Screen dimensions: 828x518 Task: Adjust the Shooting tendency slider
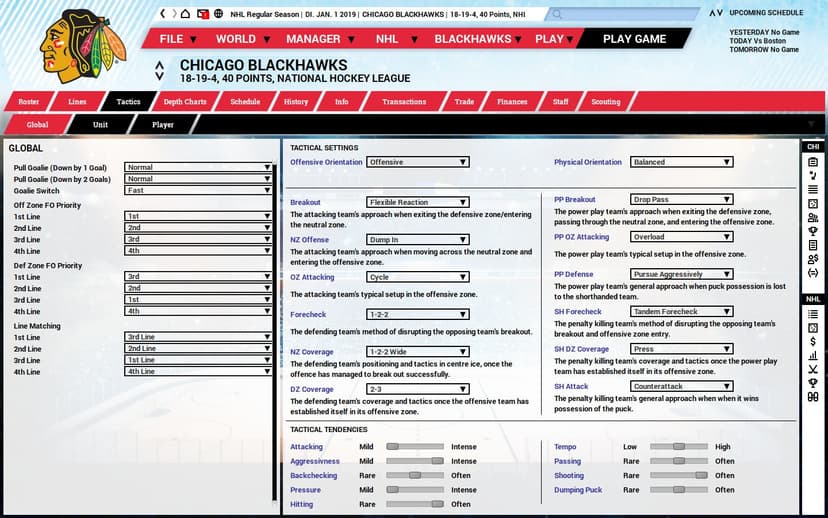pos(679,475)
